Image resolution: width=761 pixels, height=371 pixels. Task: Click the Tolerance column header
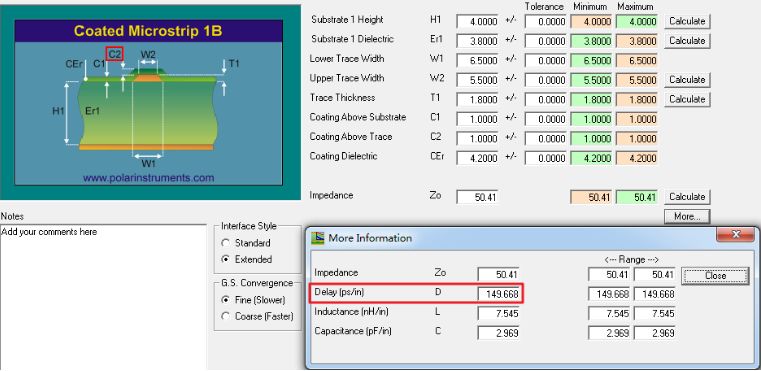544,7
